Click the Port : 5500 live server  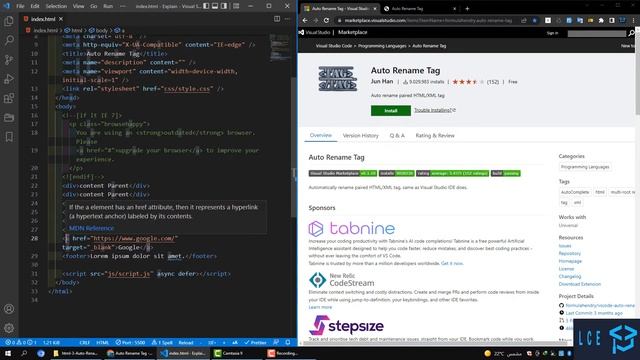pyautogui.click(x=130, y=342)
